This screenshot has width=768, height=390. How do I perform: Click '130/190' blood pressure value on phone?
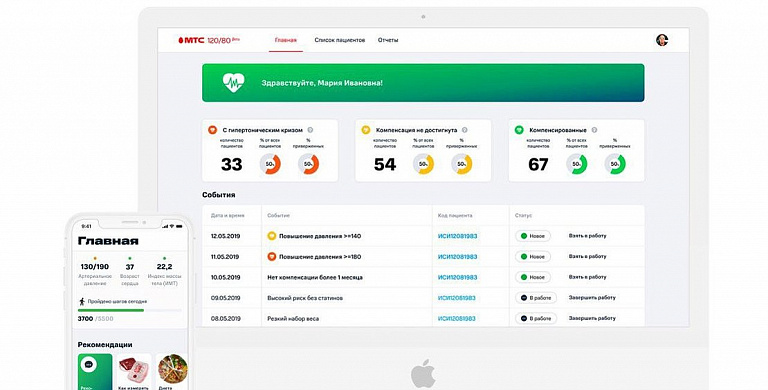tap(95, 267)
